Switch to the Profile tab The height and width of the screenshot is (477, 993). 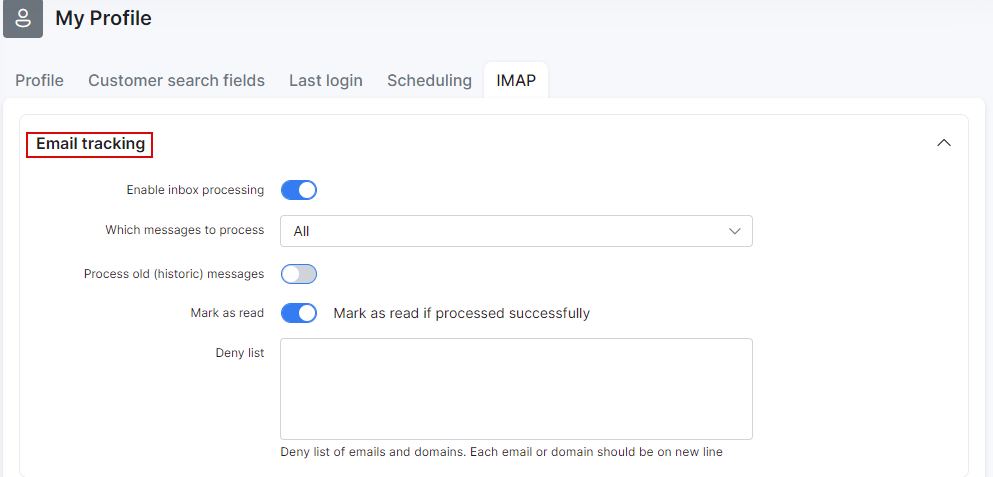click(39, 80)
